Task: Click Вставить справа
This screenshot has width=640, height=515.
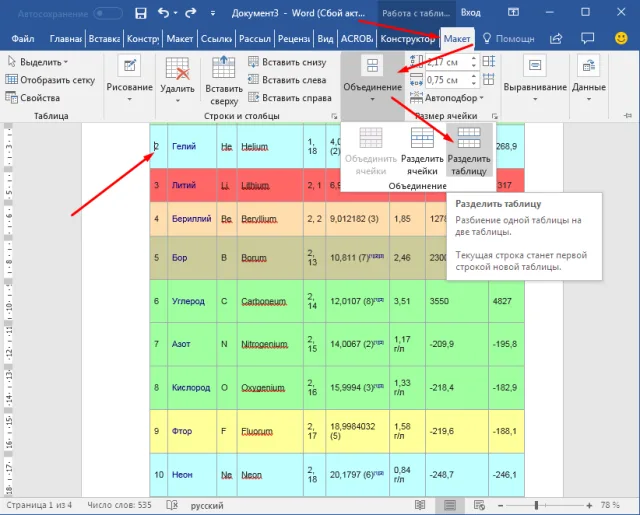Action: point(290,98)
